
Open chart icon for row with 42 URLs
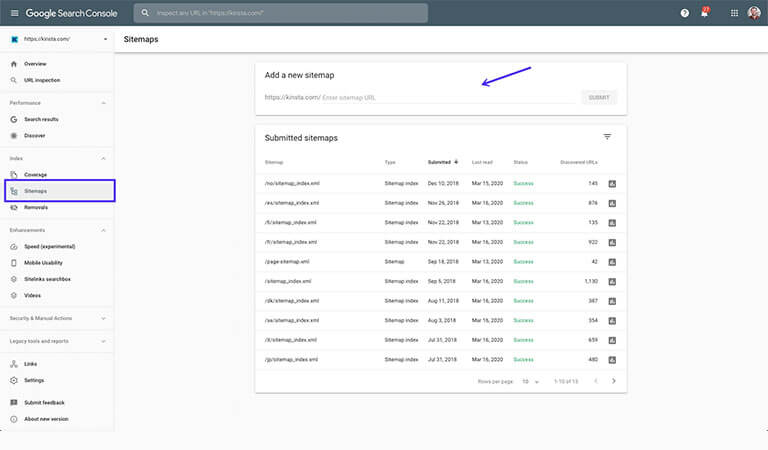612,262
